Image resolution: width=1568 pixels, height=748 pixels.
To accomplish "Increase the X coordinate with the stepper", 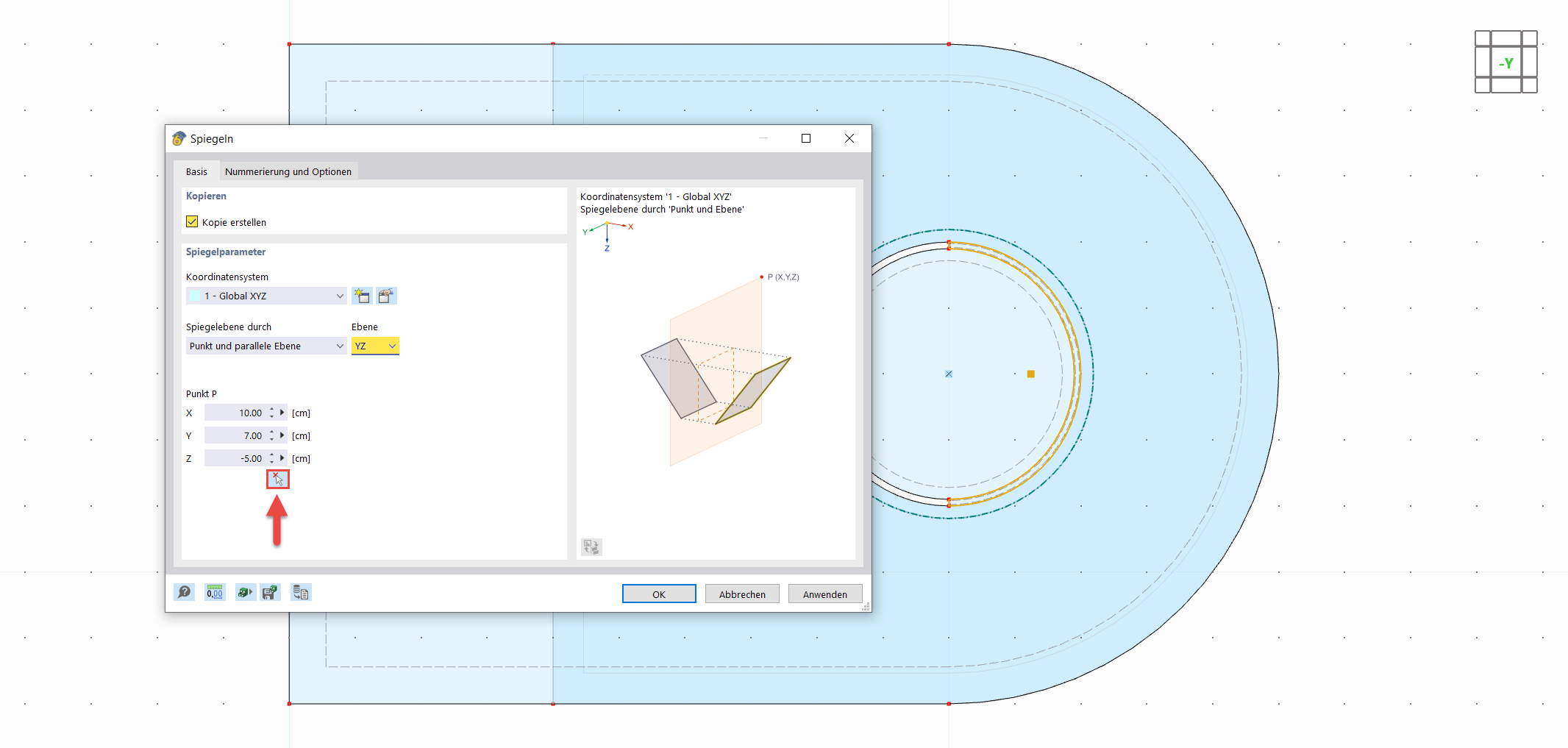I will pos(271,409).
